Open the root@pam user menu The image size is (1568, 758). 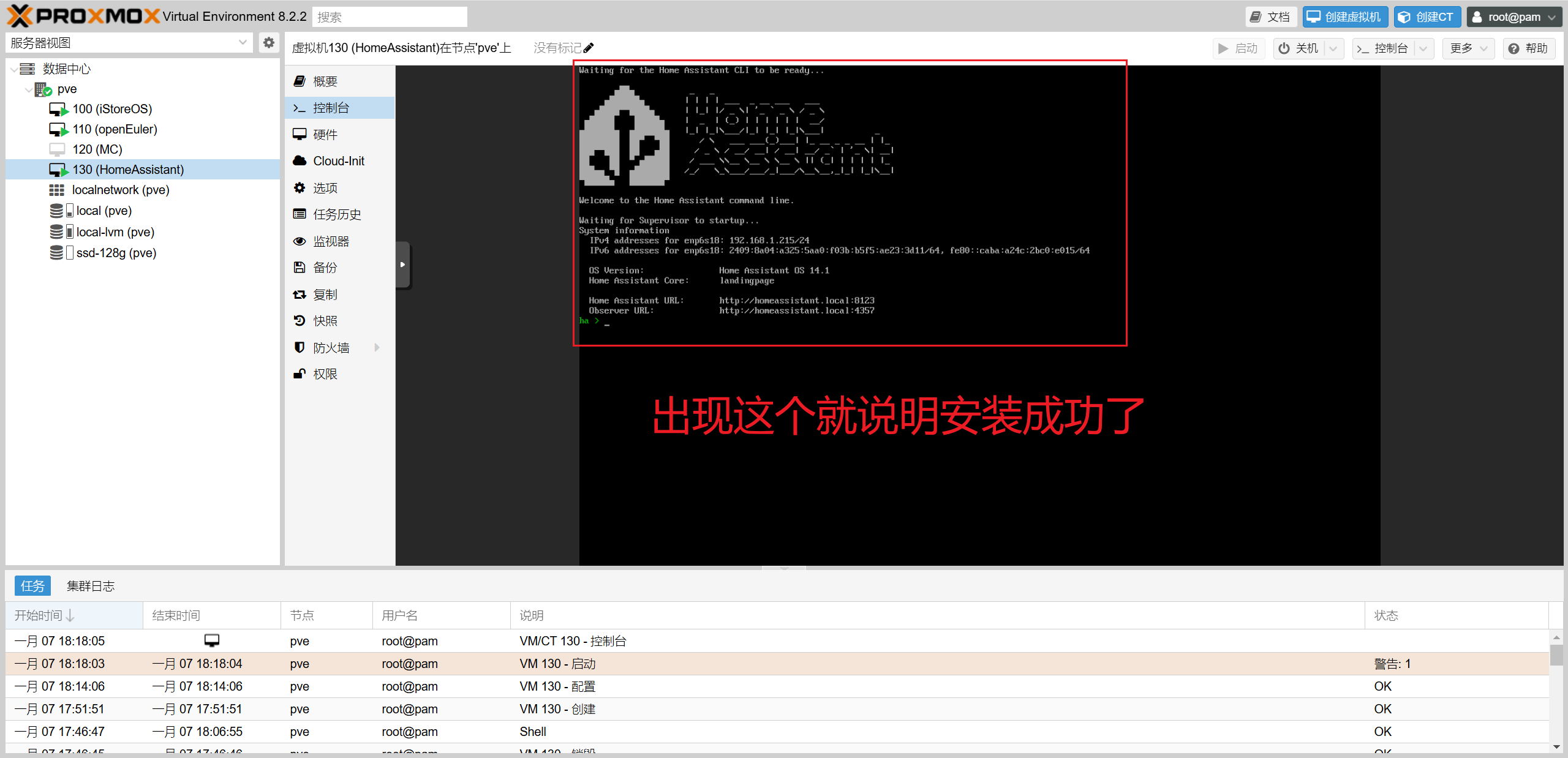[x=1513, y=17]
